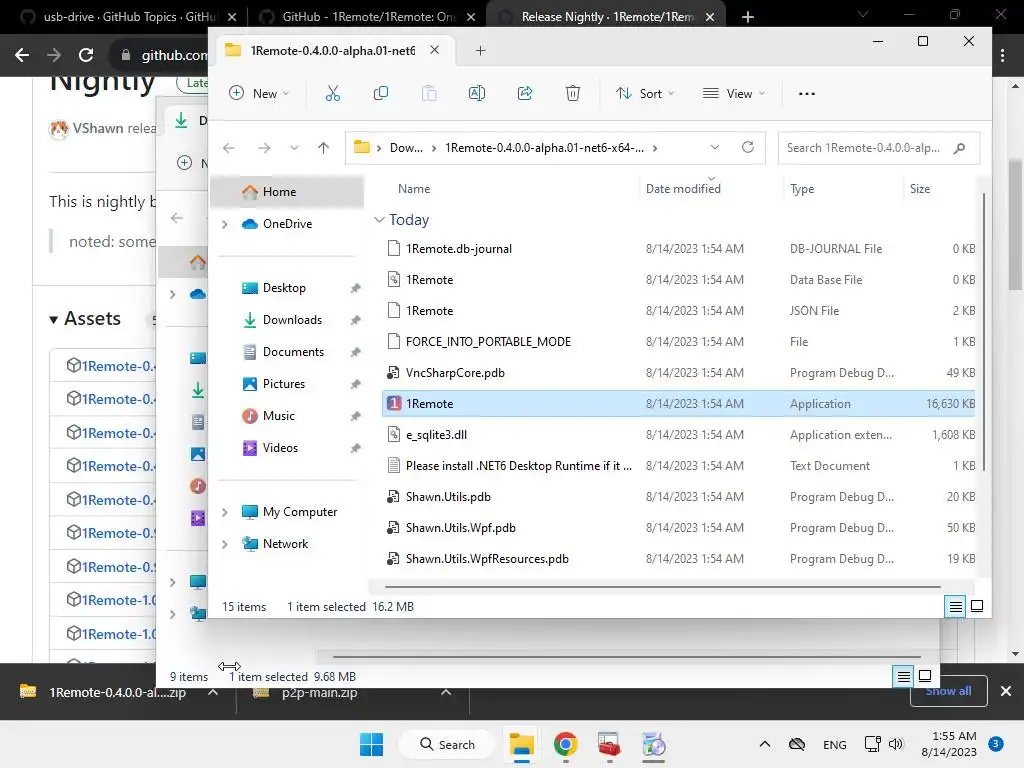Open the View dropdown menu

pyautogui.click(x=733, y=93)
